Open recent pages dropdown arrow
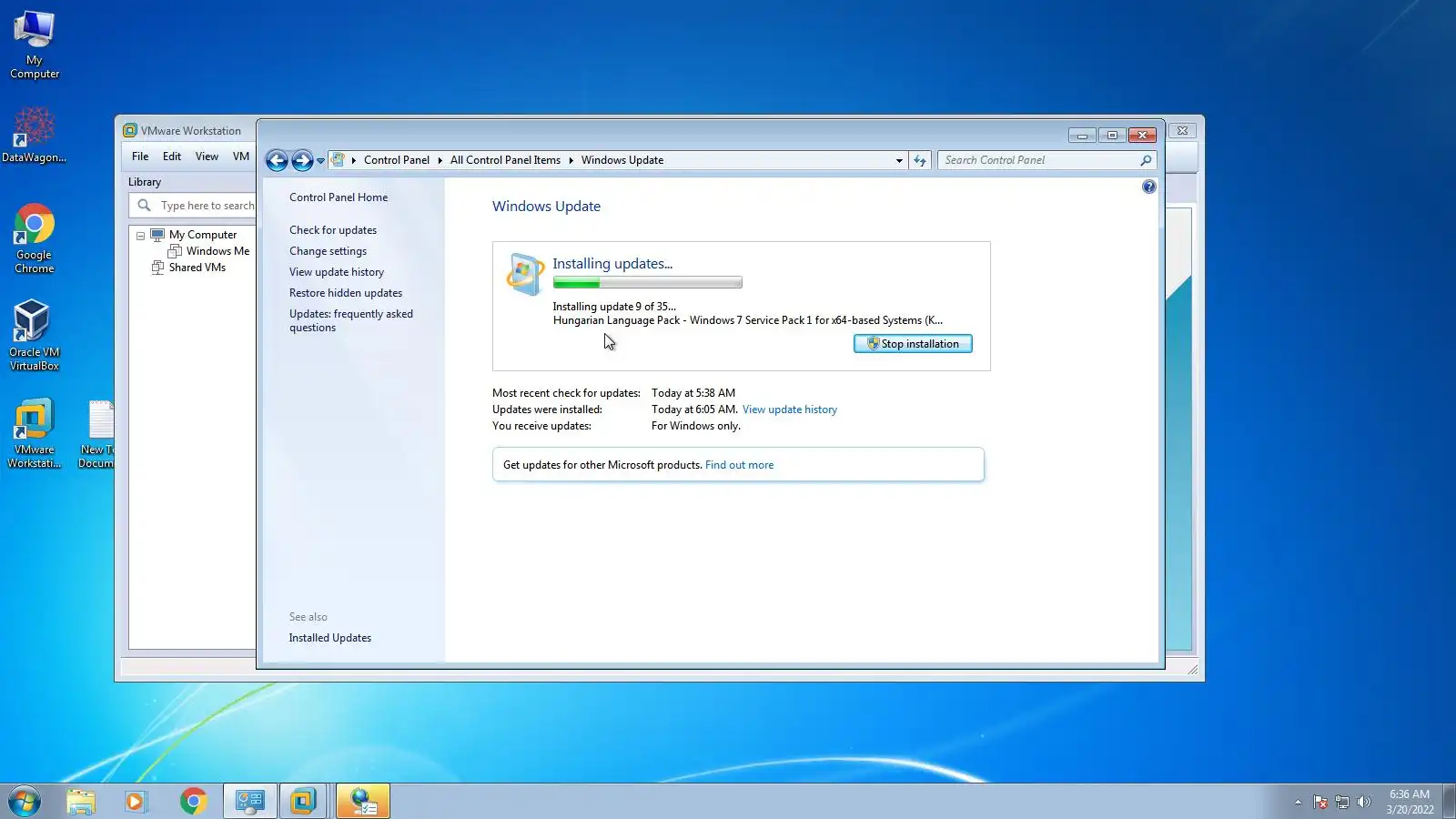Screen dimensions: 1456x819 [320, 161]
